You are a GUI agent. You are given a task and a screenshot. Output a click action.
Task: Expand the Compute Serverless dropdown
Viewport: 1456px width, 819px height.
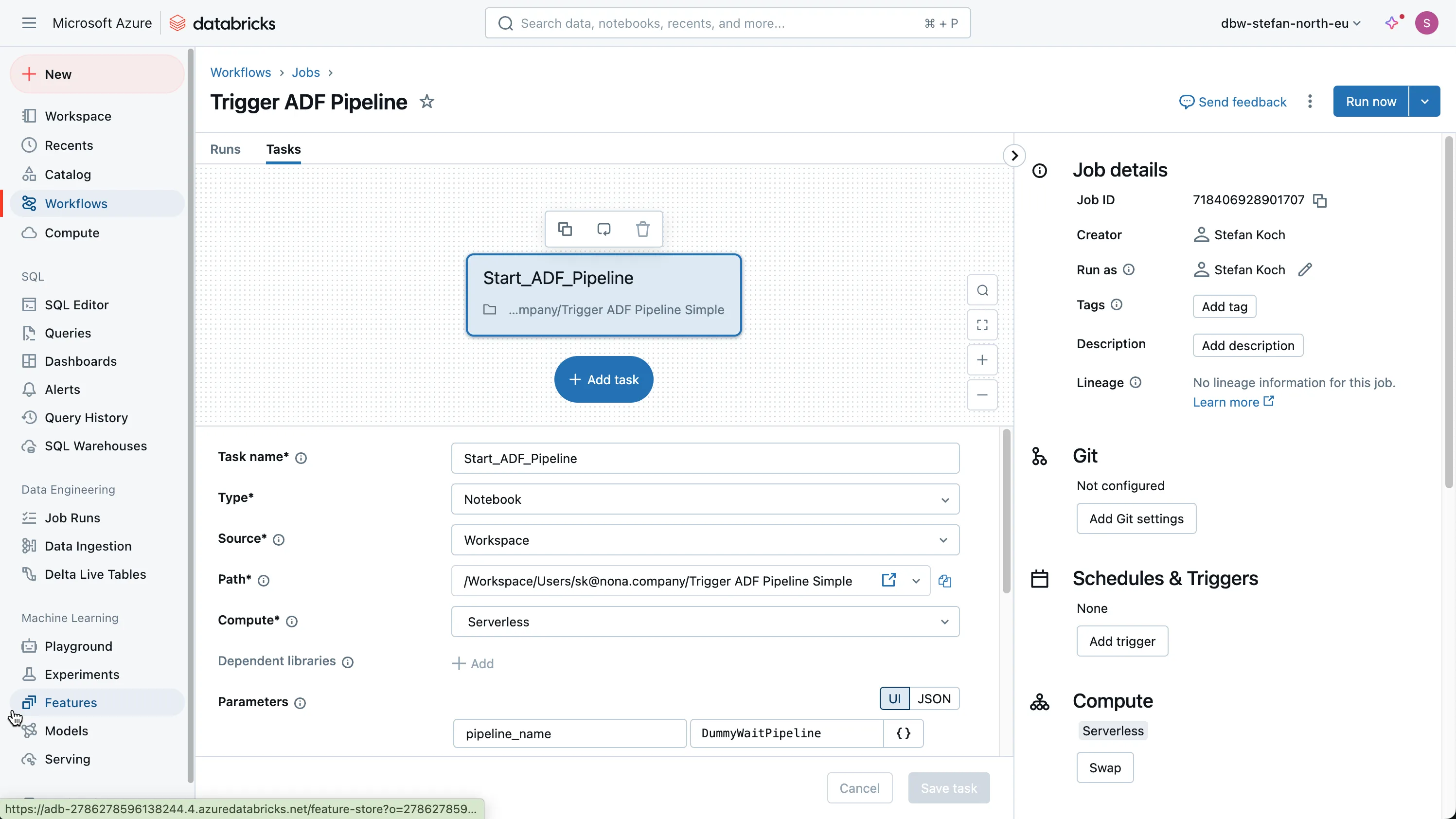[x=705, y=622]
